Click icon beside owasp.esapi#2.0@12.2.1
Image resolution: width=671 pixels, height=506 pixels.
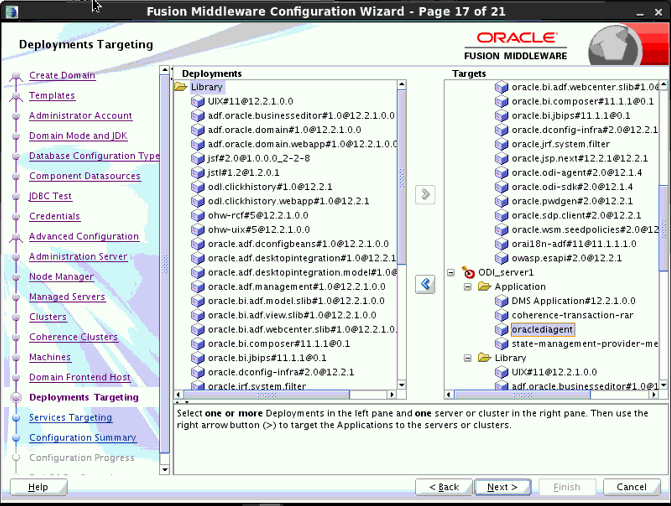[x=502, y=258]
